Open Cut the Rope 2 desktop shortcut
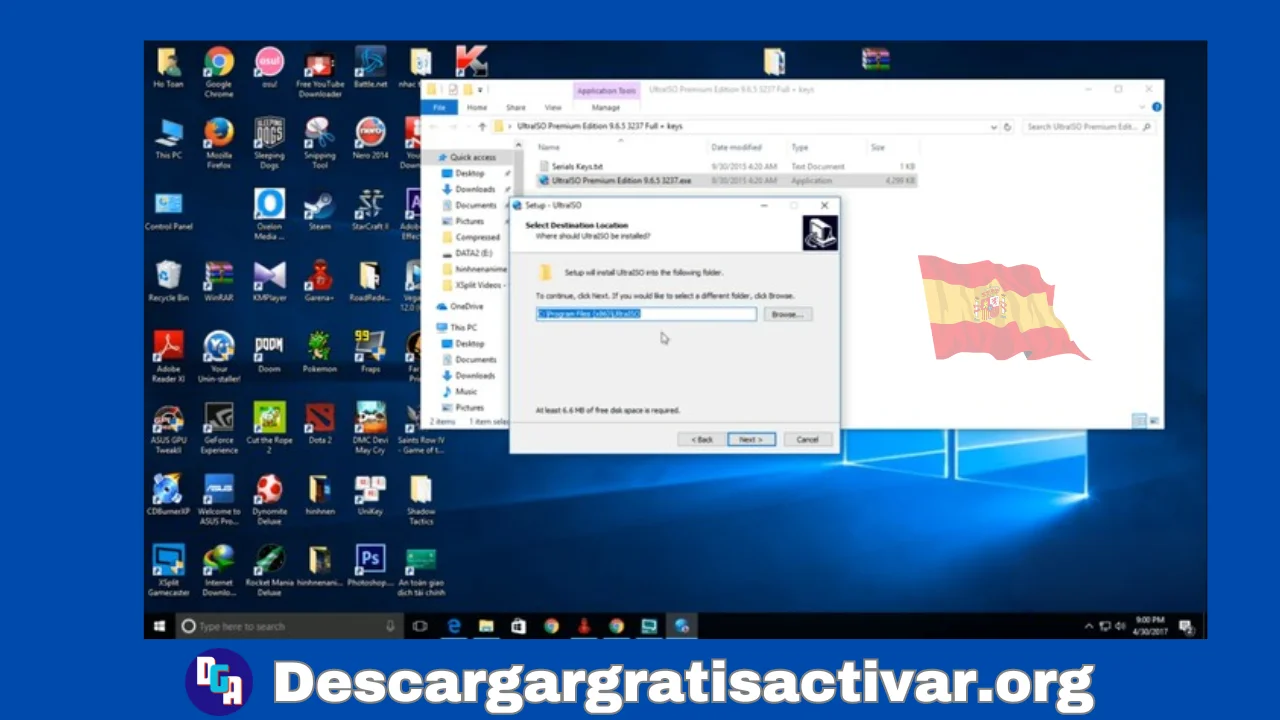Screen dimensions: 1280x720 point(269,429)
